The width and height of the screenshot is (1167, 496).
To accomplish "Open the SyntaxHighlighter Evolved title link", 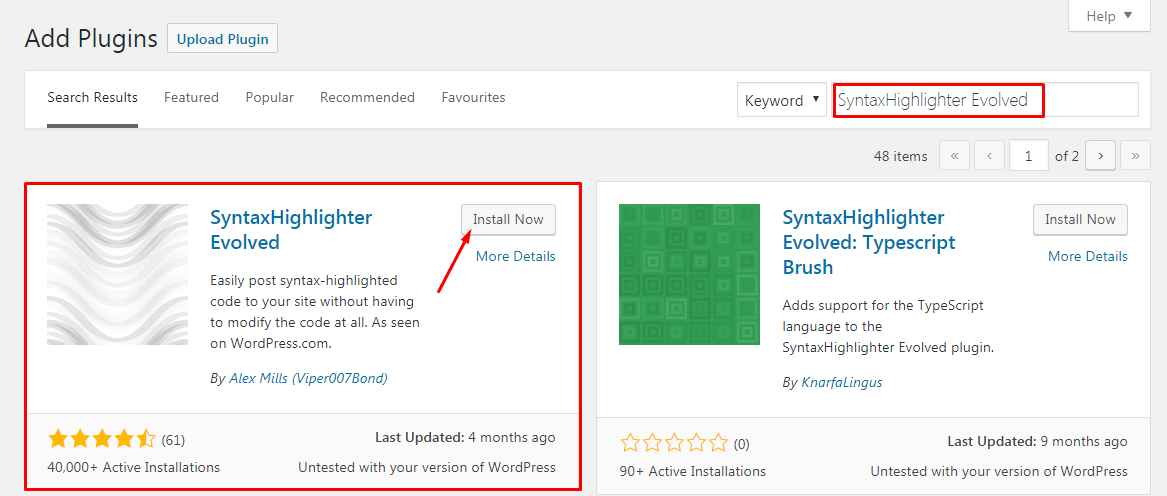I will point(291,230).
